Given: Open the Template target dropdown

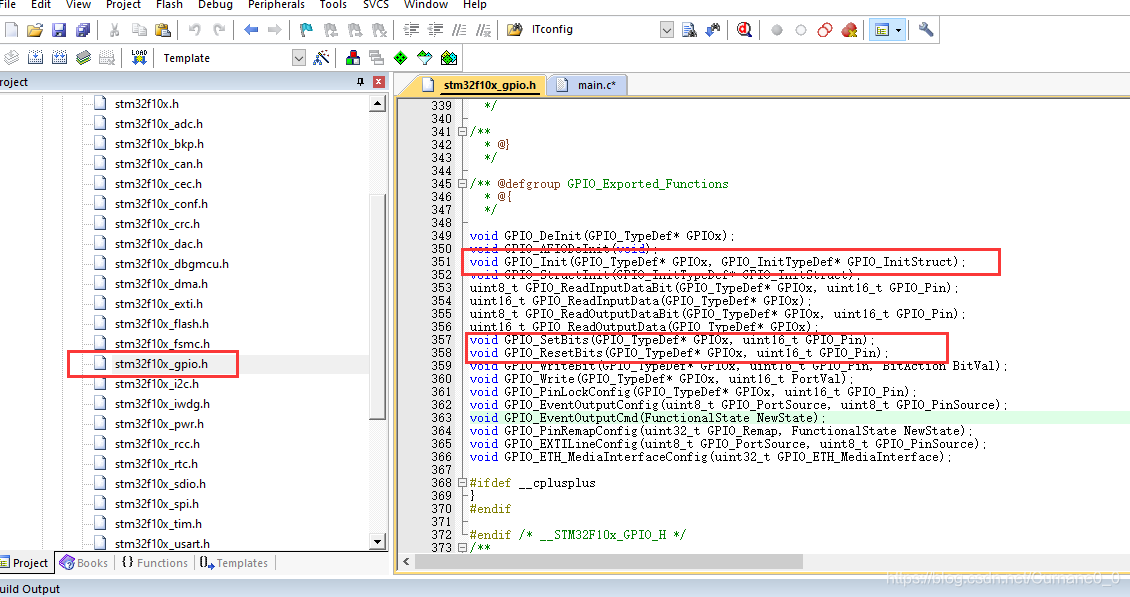Looking at the screenshot, I should coord(298,58).
